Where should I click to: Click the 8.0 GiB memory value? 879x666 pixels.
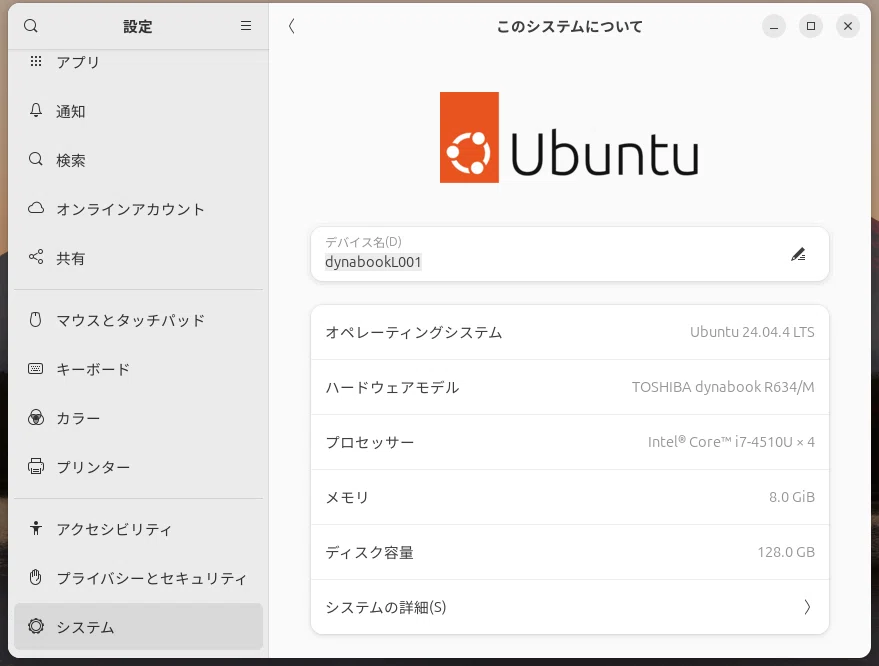[x=792, y=497]
